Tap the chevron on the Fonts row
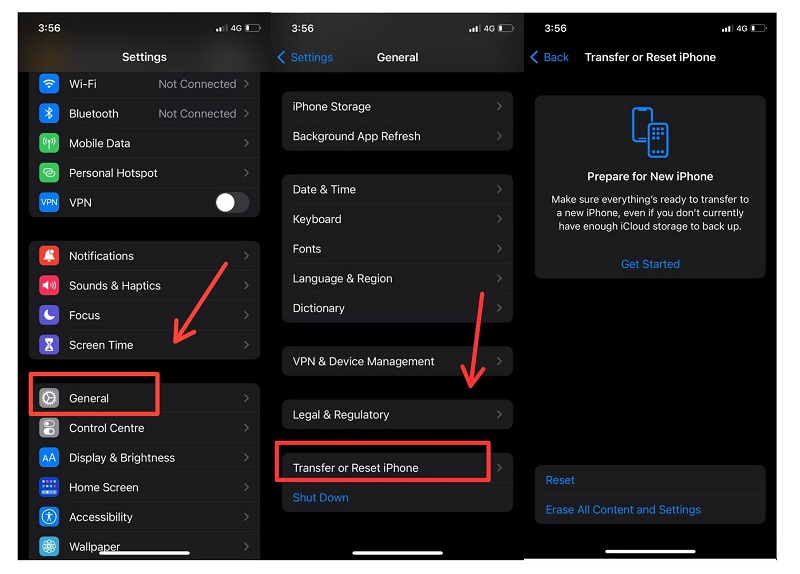The height and width of the screenshot is (574, 800). pos(499,248)
